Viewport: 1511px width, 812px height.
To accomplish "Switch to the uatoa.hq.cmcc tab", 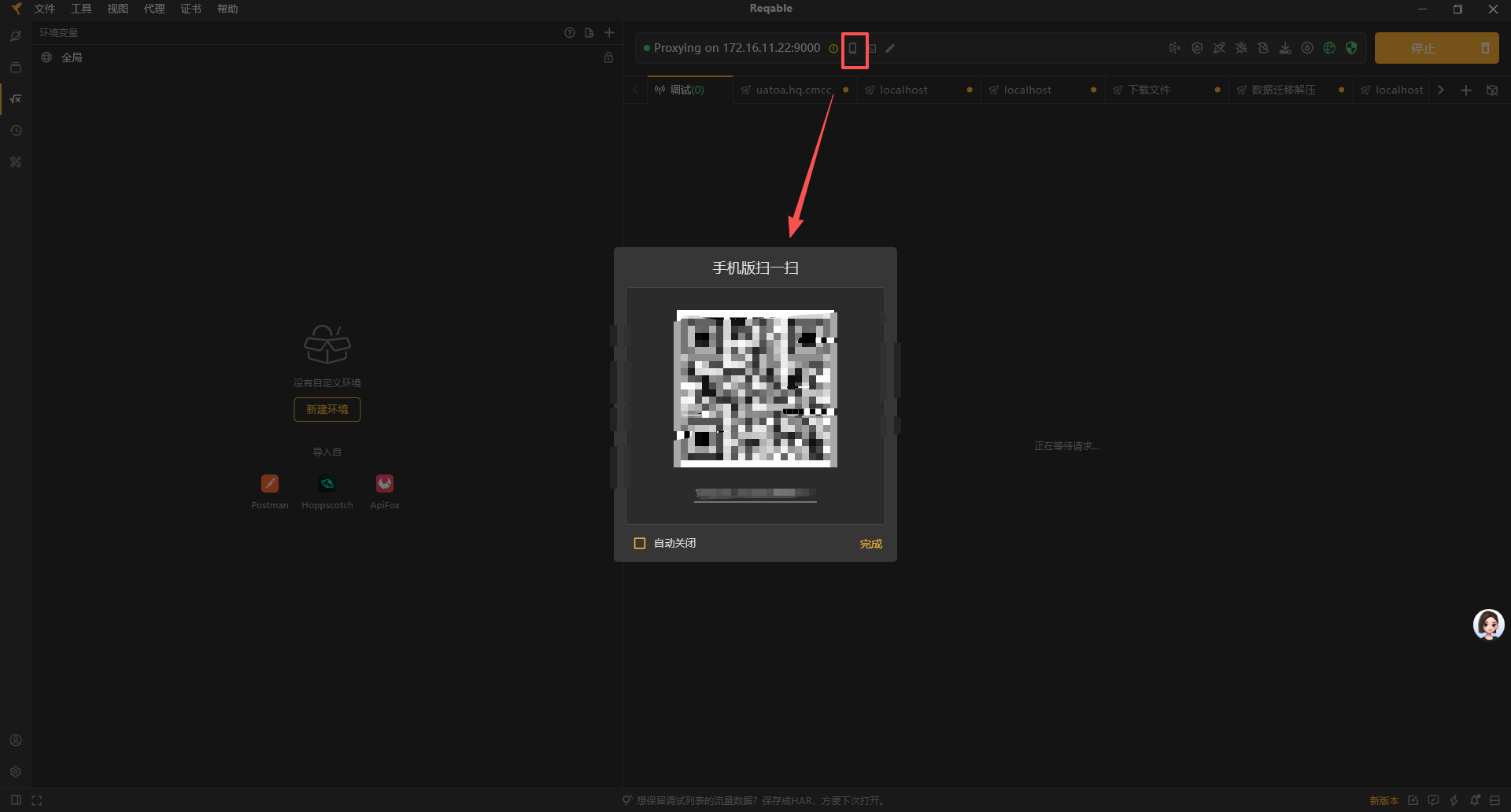I will tap(793, 90).
